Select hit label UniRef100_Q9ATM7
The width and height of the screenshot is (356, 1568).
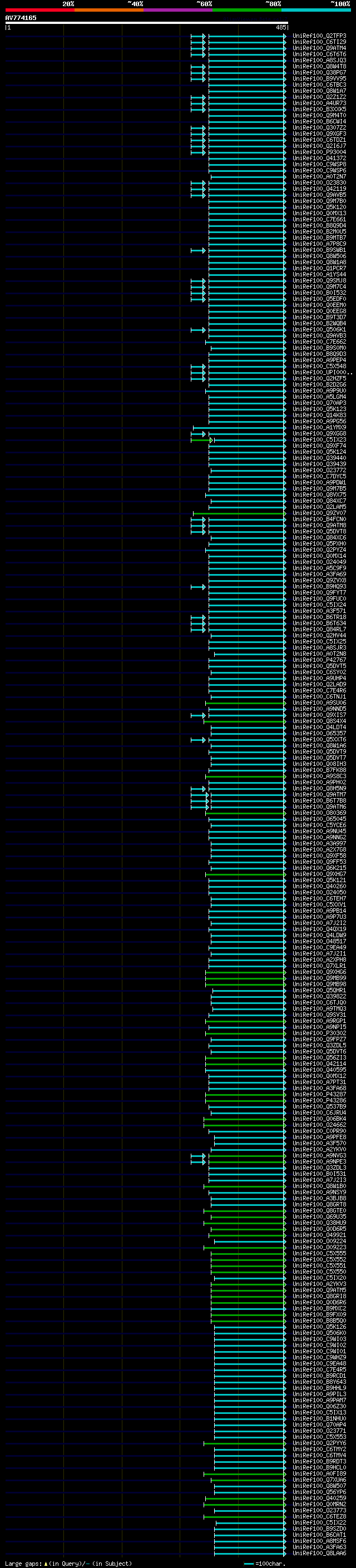click(319, 794)
